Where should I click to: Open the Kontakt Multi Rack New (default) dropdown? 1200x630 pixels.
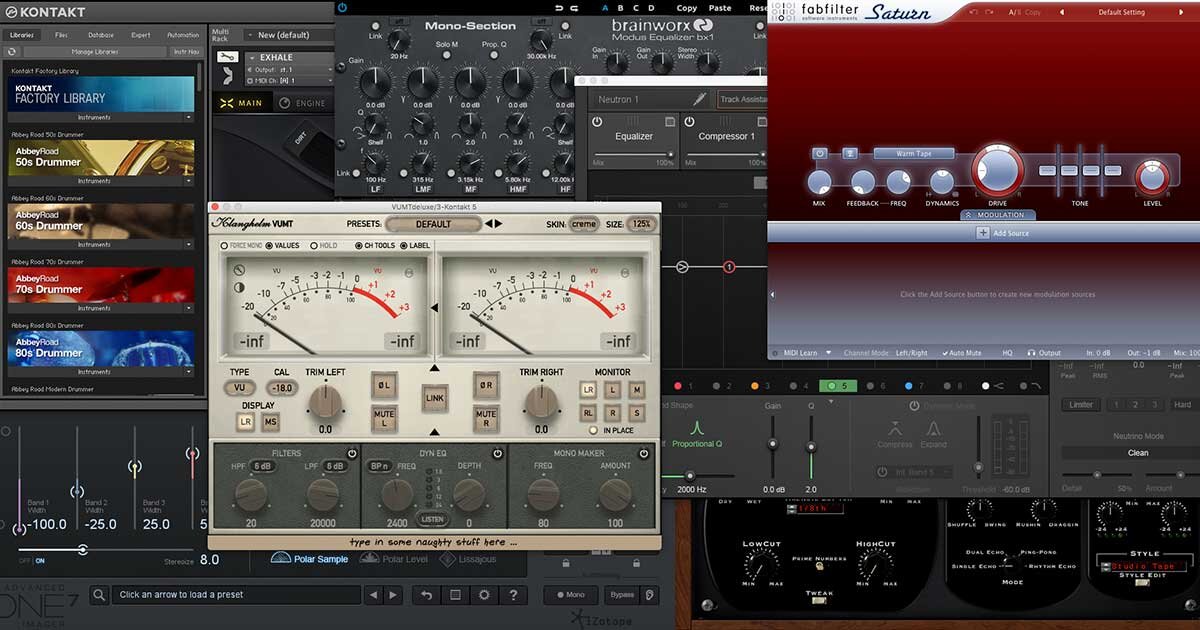click(288, 34)
